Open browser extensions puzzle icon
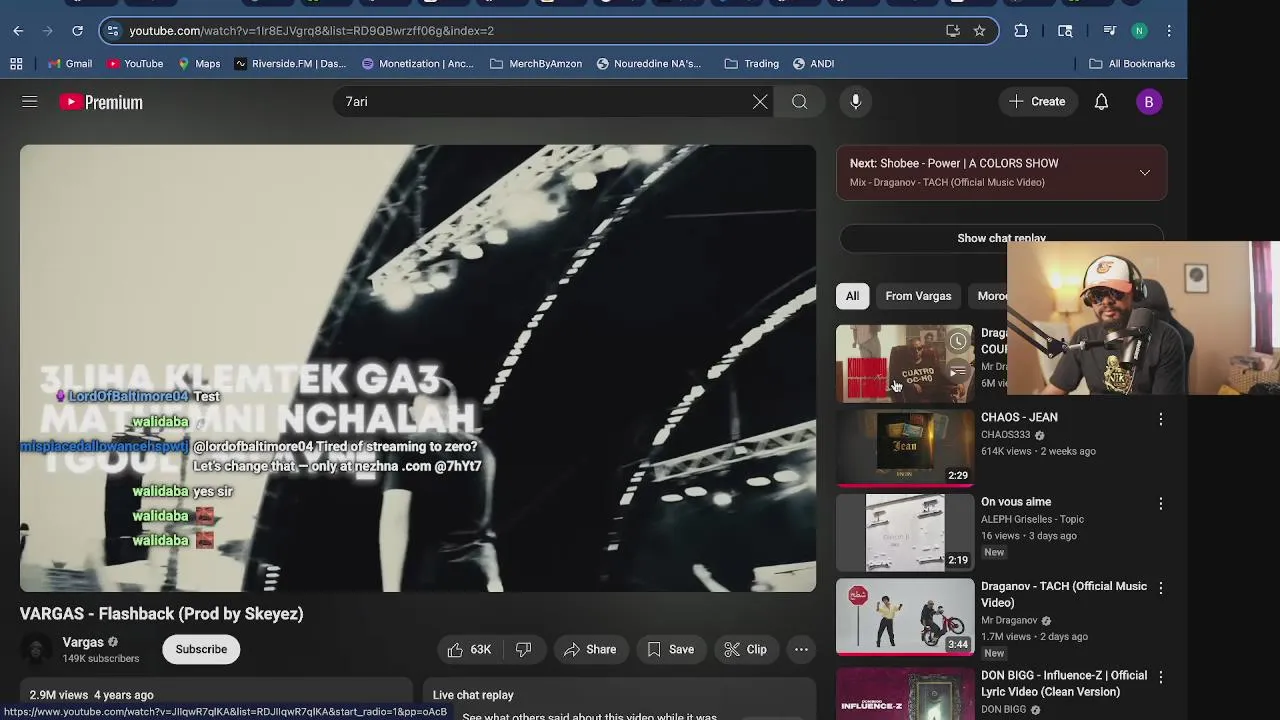This screenshot has height=720, width=1280. click(x=1021, y=31)
